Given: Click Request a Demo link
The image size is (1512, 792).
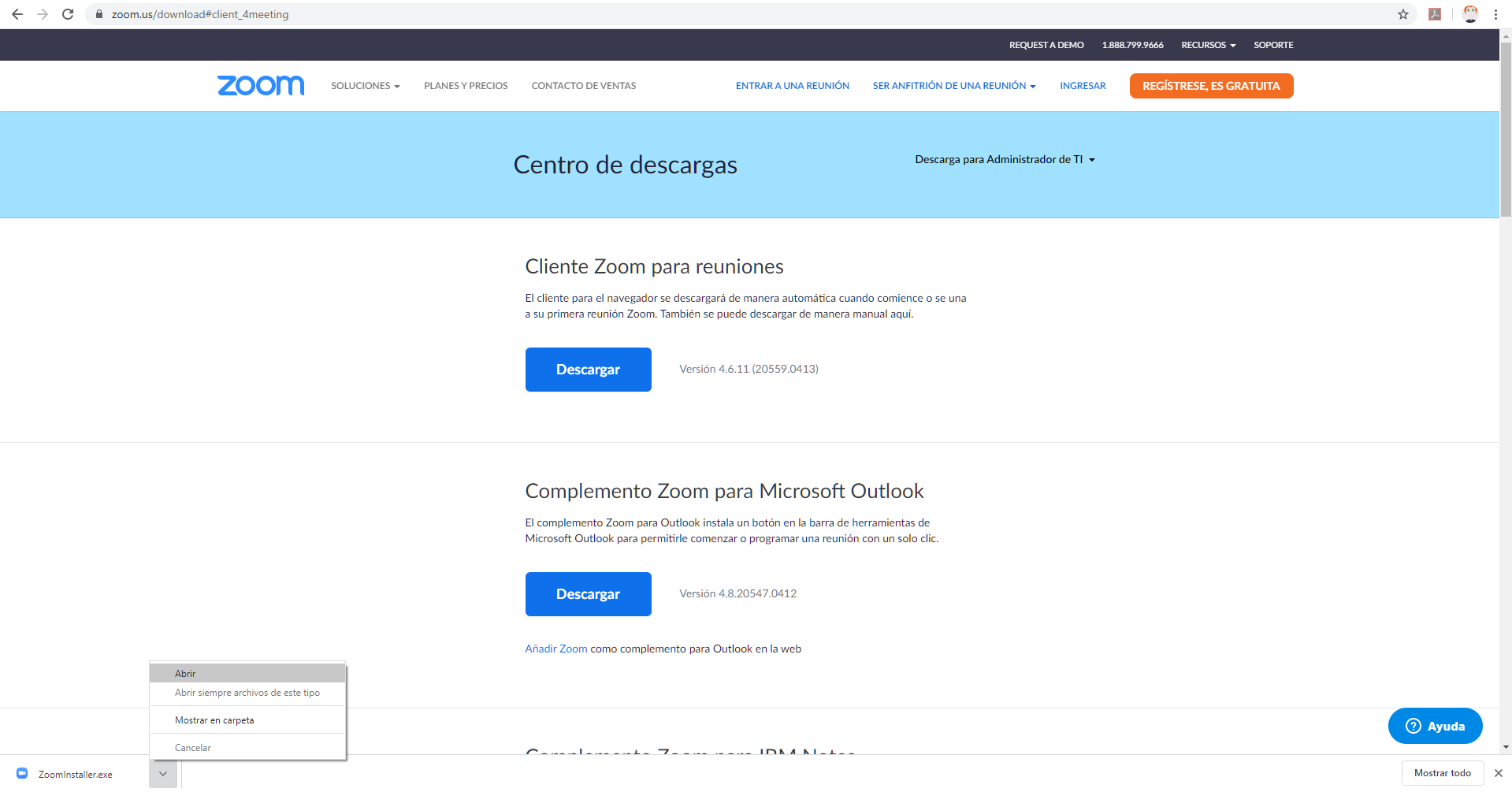Looking at the screenshot, I should tap(1046, 45).
